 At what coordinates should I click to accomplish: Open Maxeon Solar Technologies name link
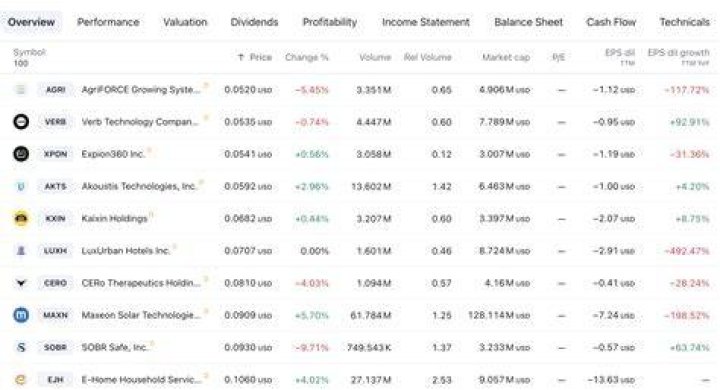[141, 315]
